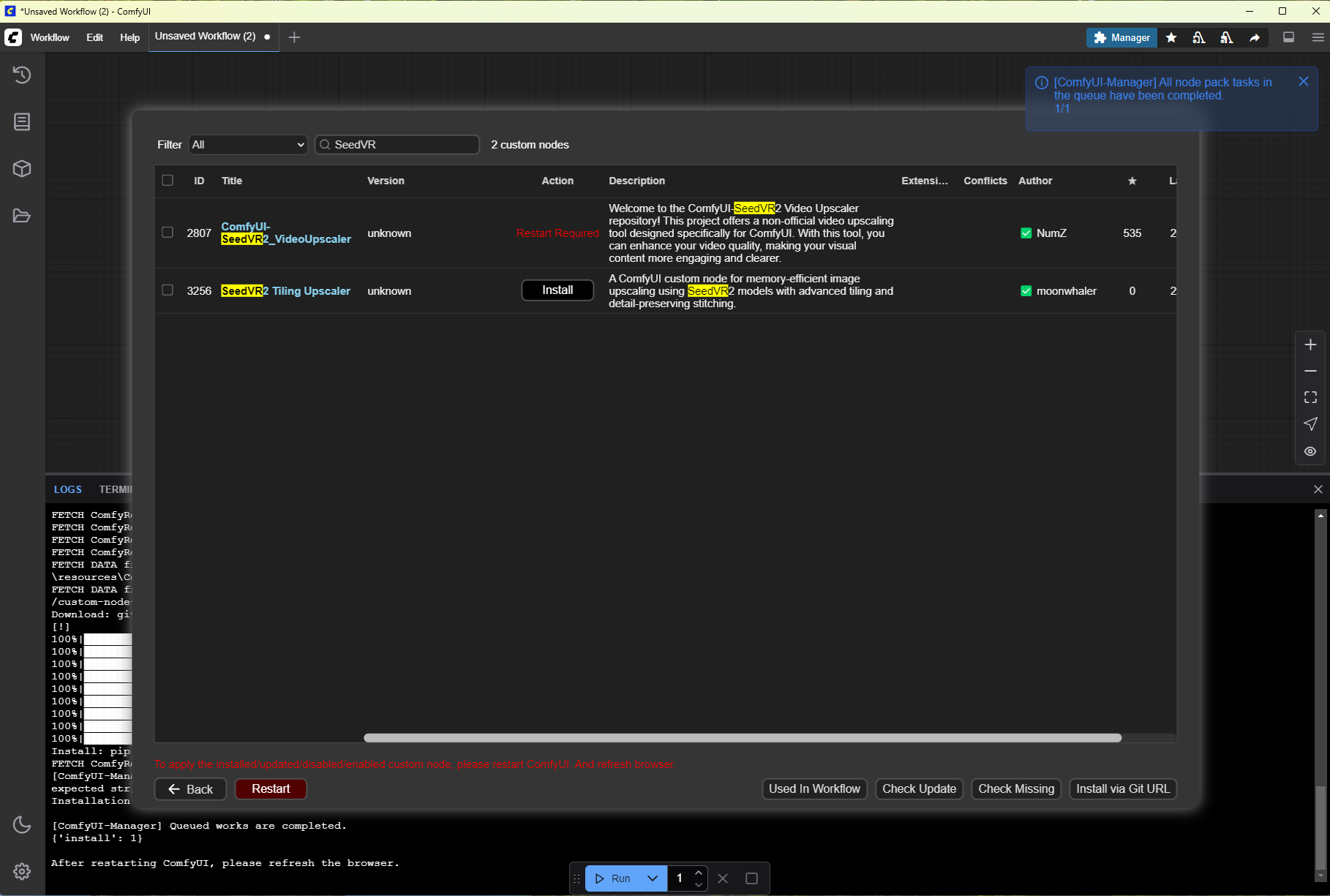
Task: Click the moonwhaler green author checkmark
Action: pos(1026,291)
